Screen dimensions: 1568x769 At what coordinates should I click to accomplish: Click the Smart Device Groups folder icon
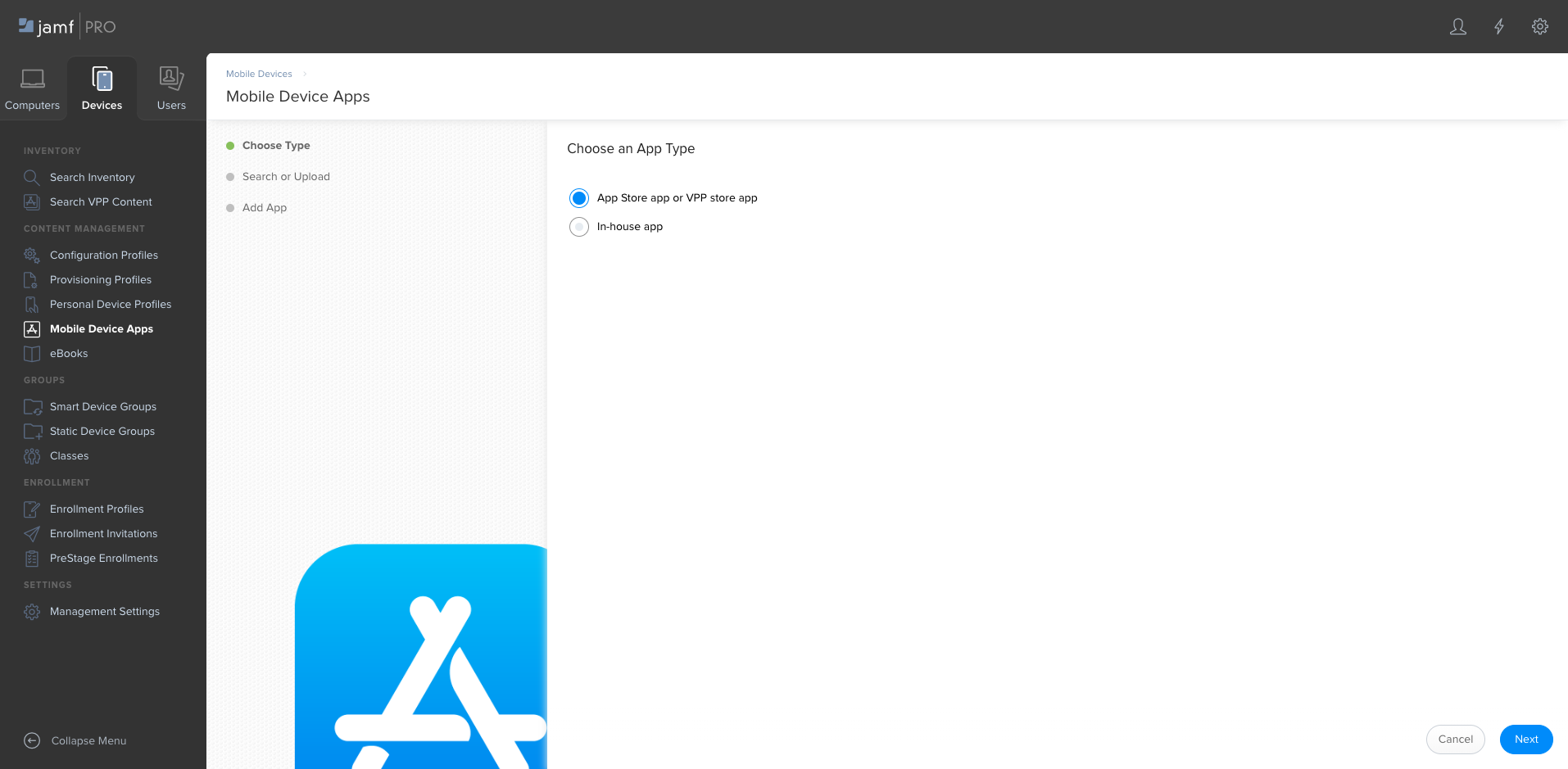tap(33, 407)
